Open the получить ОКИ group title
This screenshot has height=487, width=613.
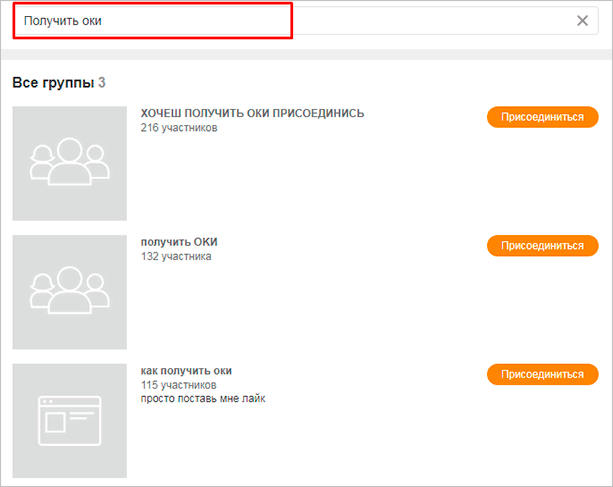click(x=179, y=242)
